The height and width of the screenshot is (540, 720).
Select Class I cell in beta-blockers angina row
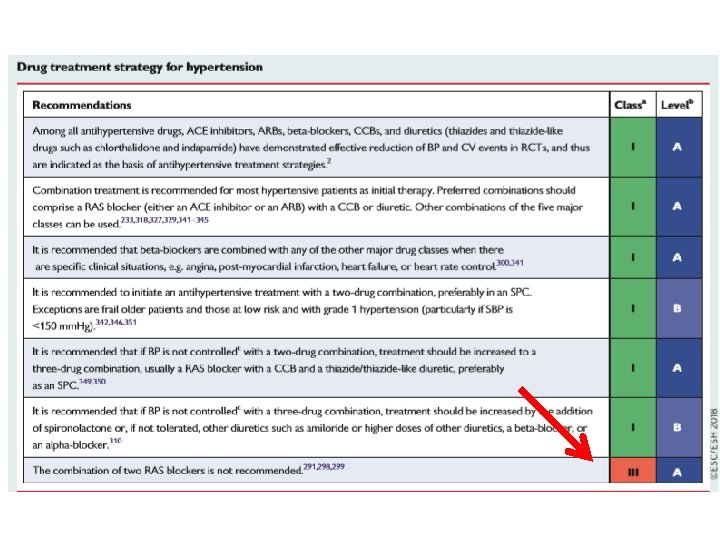point(633,258)
